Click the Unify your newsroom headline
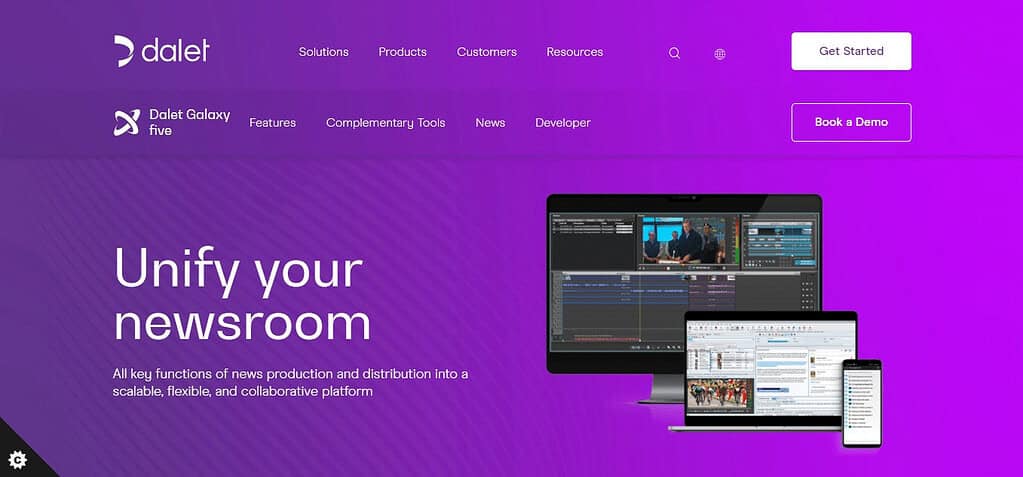The width and height of the screenshot is (1023, 477). point(242,296)
